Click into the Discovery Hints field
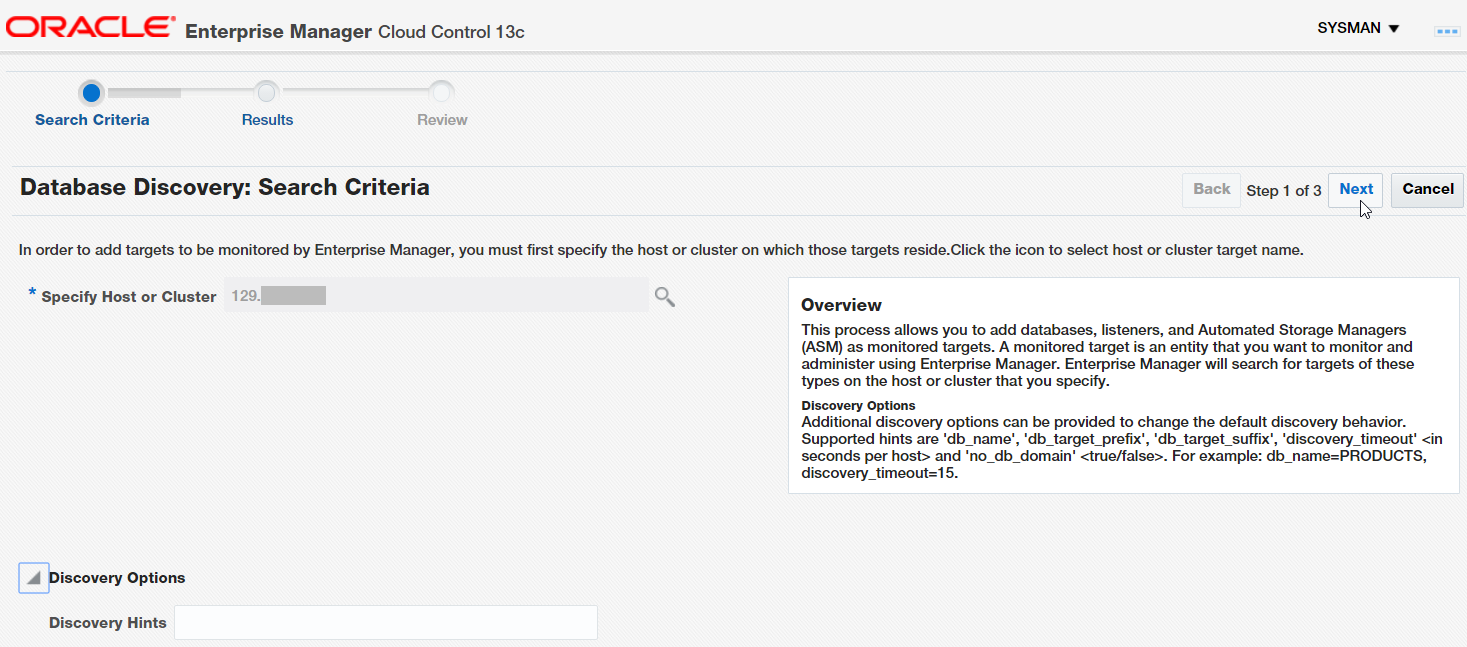 point(386,622)
